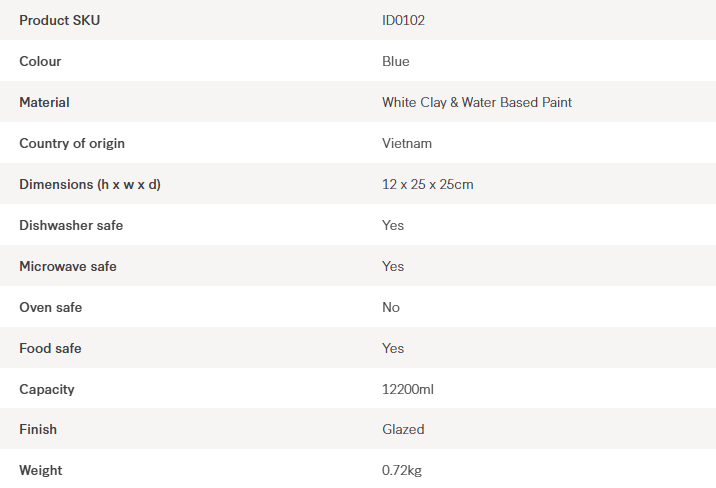This screenshot has width=716, height=488.
Task: Select the 0.72kg weight value
Action: pos(402,470)
